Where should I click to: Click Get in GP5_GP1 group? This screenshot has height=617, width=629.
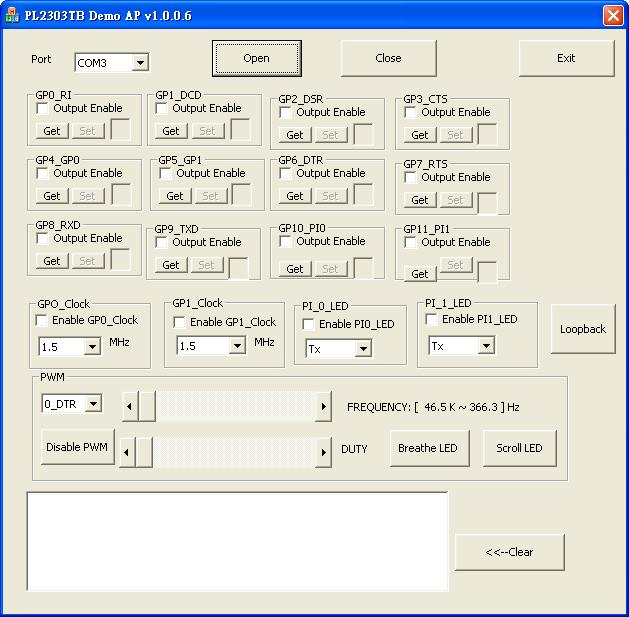click(x=175, y=196)
